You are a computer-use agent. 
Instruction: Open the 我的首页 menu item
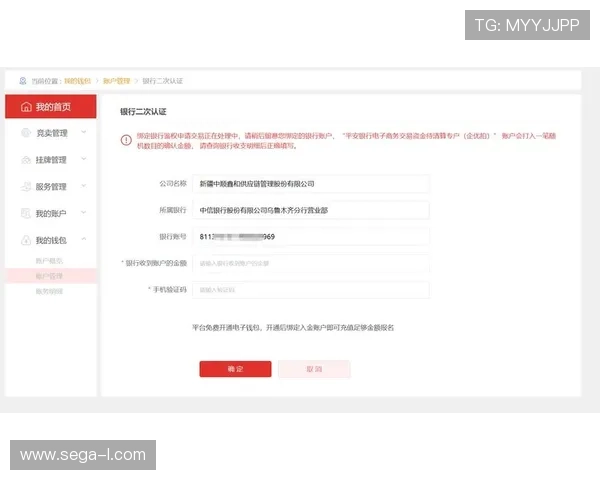51,106
